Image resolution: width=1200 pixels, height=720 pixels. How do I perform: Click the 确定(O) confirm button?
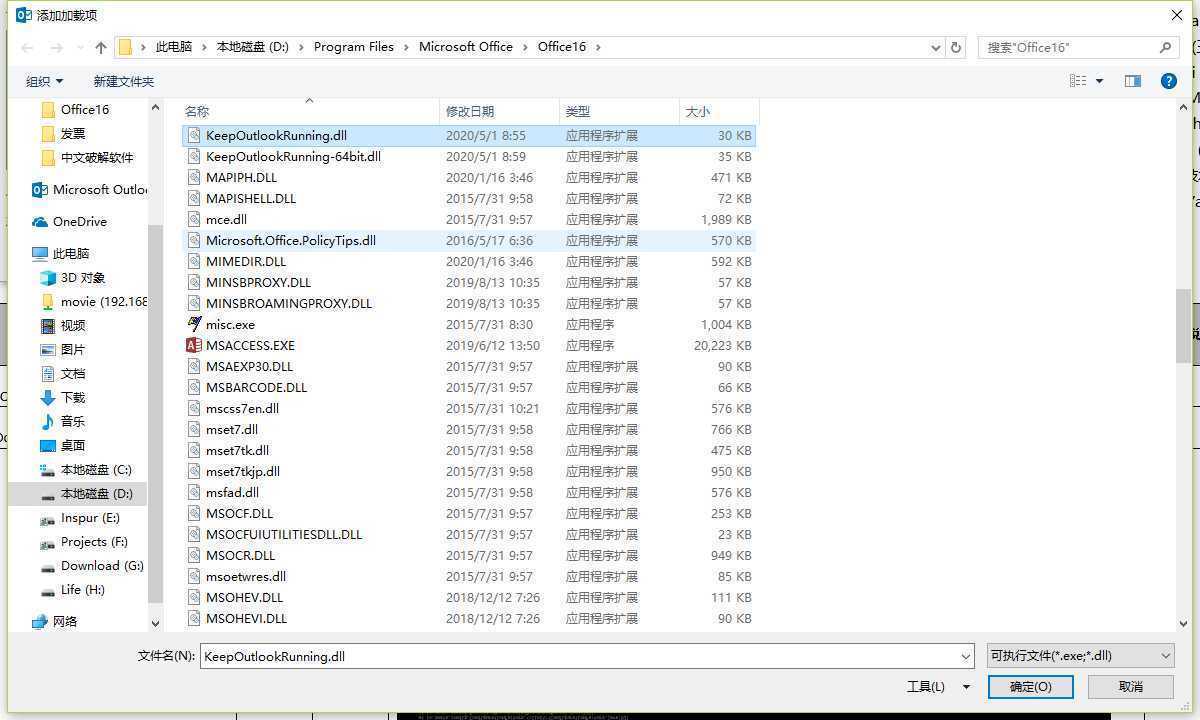point(1030,686)
